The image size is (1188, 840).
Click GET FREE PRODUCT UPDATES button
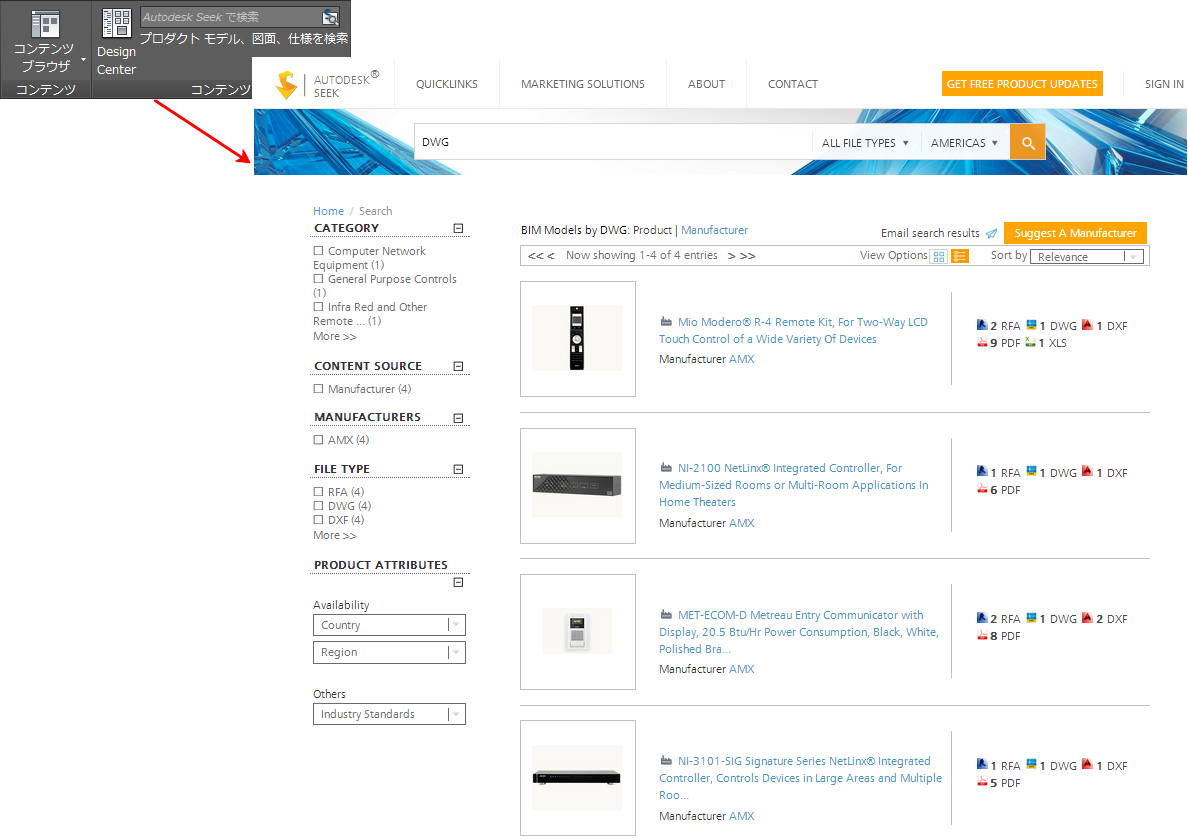coord(1022,83)
